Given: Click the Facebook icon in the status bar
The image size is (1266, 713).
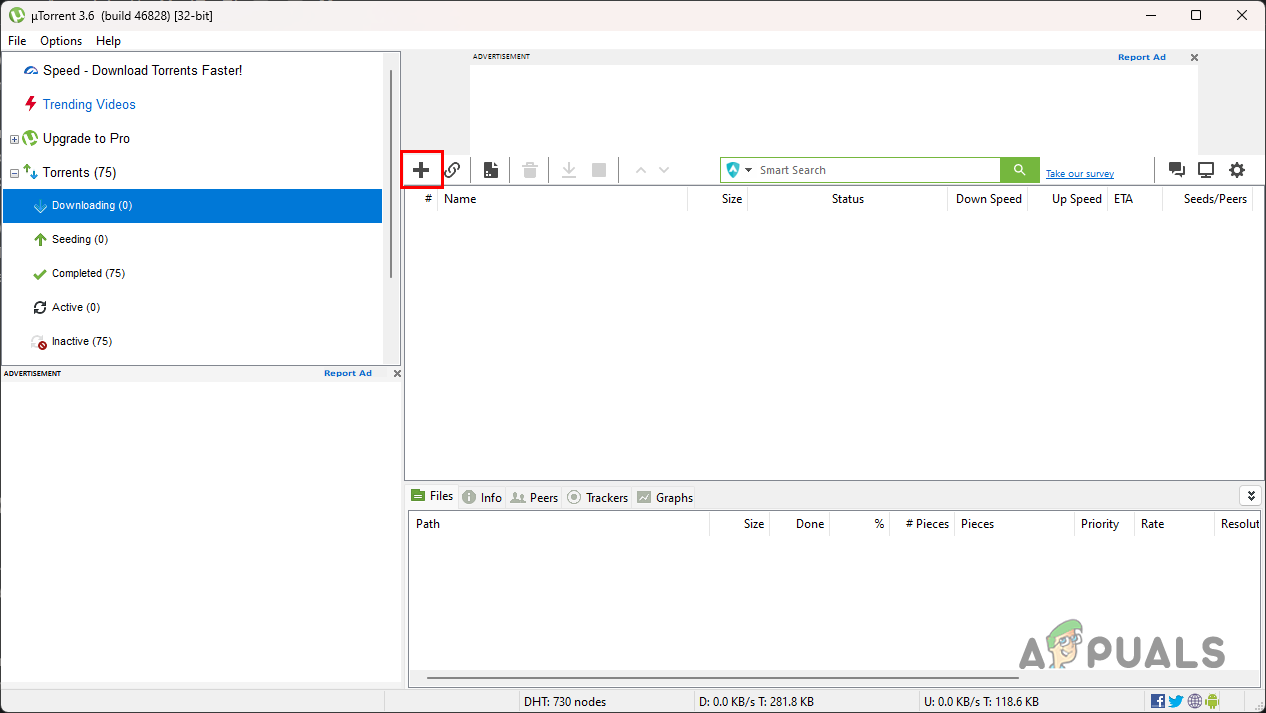Looking at the screenshot, I should pyautogui.click(x=1157, y=701).
